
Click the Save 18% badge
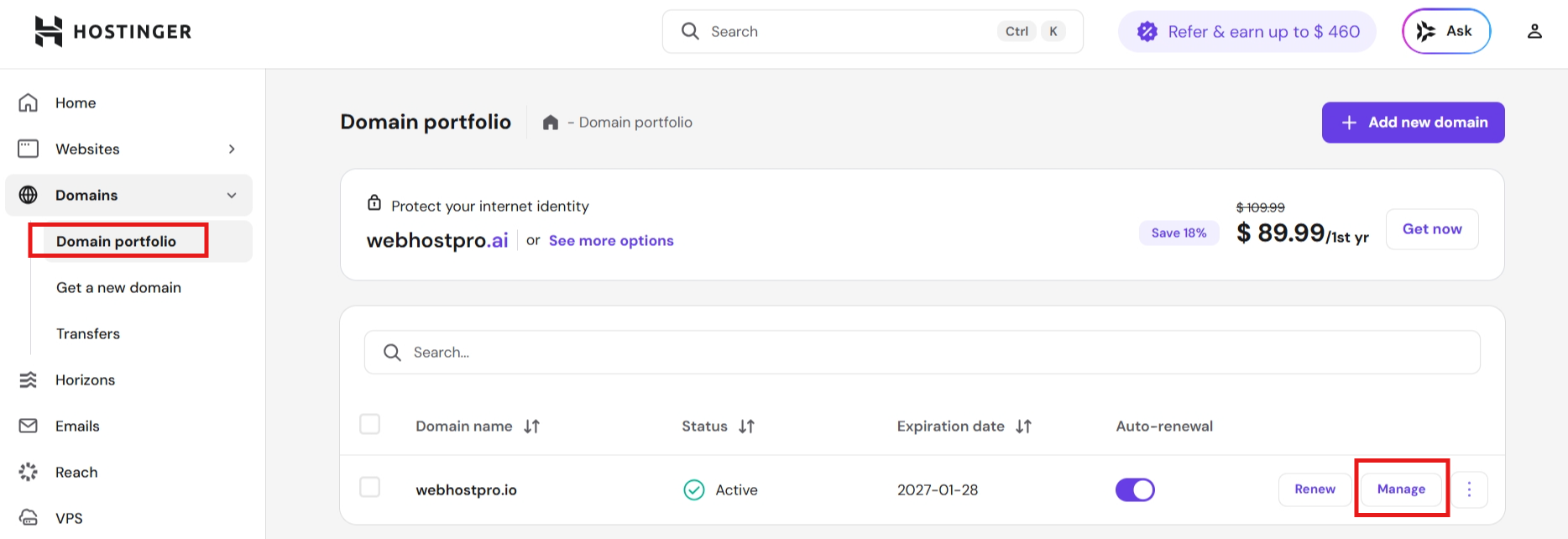(x=1179, y=233)
